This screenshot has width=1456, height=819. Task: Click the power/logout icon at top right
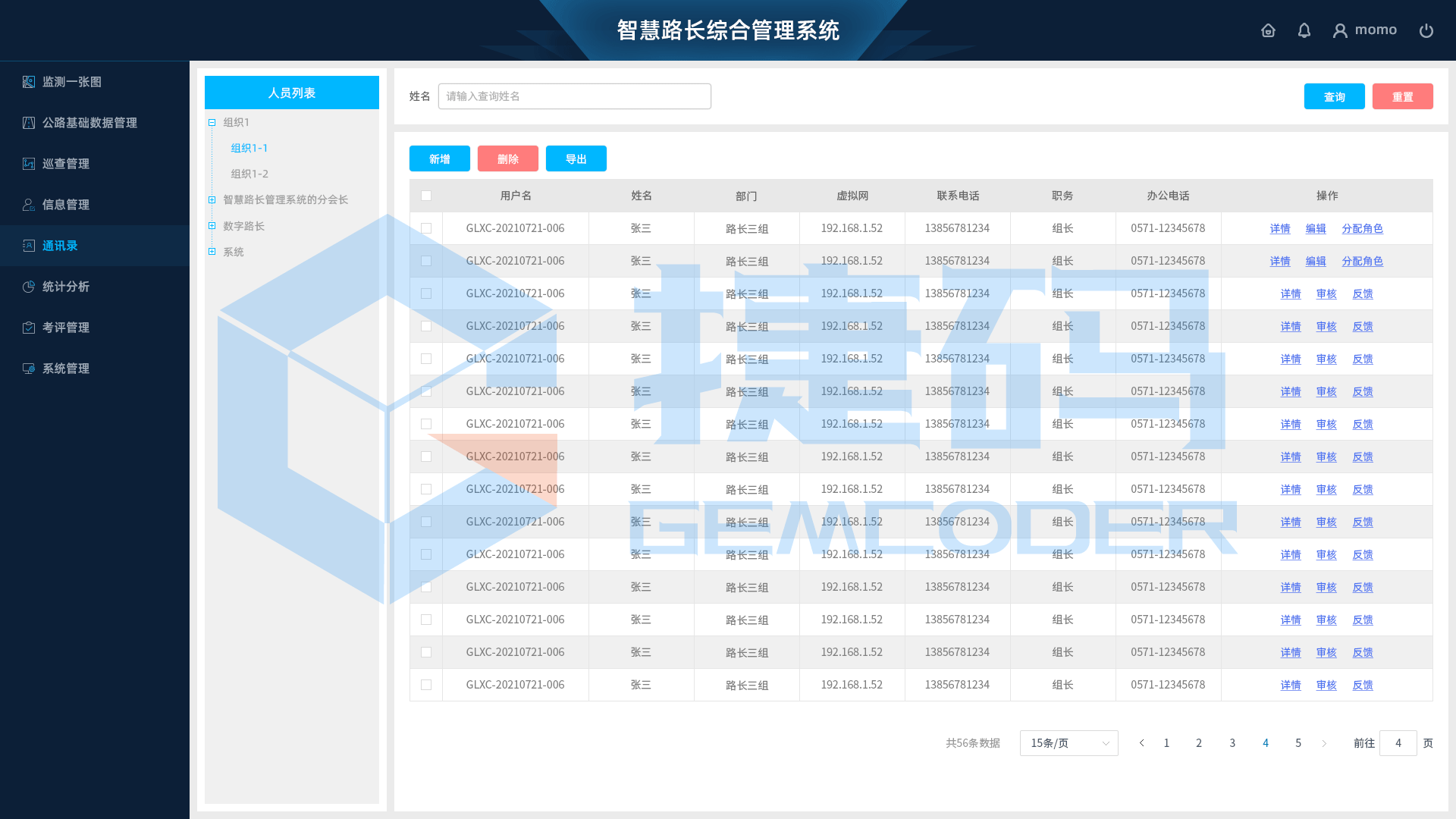(1427, 30)
